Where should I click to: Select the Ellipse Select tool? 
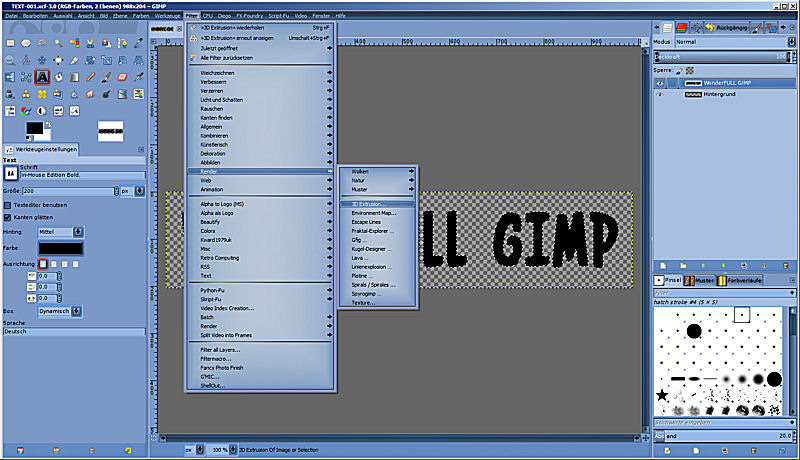click(26, 43)
